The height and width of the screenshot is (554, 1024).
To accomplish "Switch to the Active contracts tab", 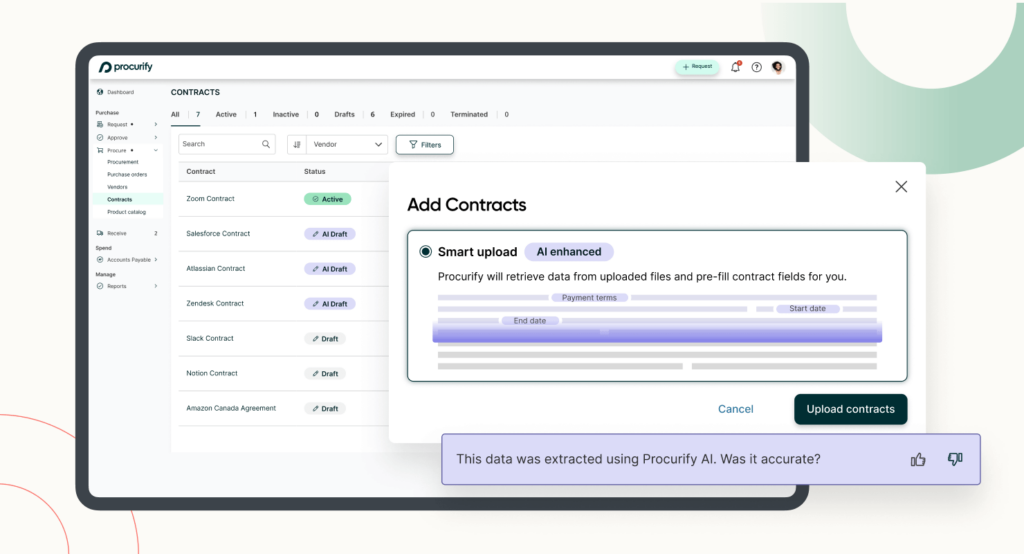I will point(226,114).
